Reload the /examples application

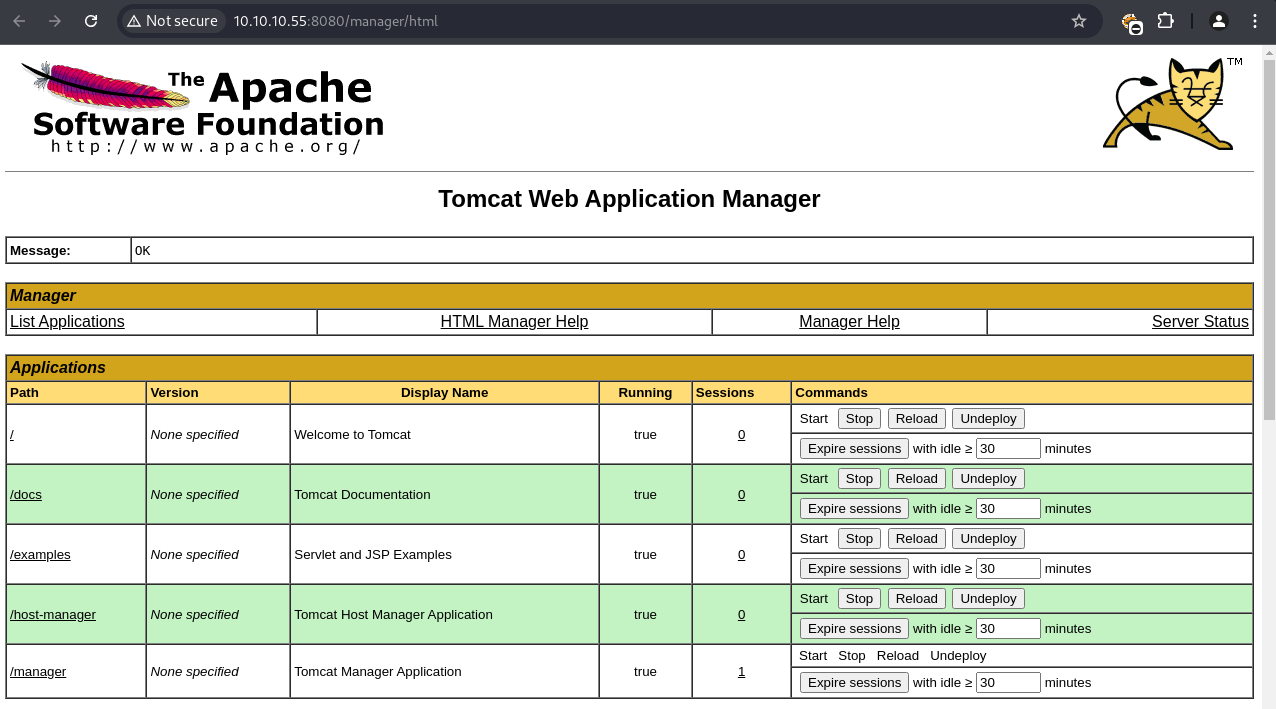(916, 539)
